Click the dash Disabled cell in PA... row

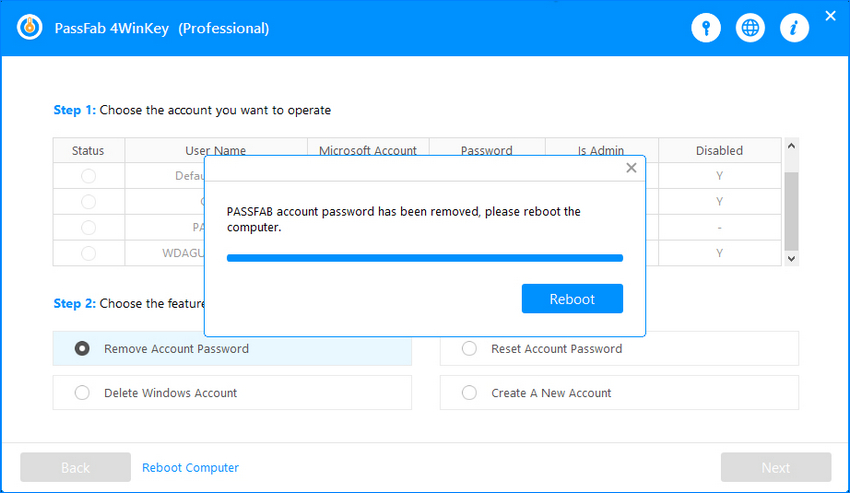pyautogui.click(x=719, y=227)
